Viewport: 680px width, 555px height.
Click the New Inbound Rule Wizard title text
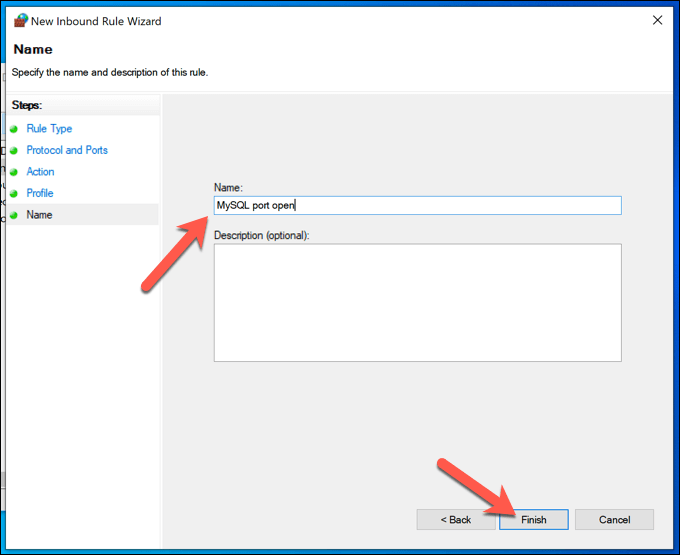(x=96, y=21)
